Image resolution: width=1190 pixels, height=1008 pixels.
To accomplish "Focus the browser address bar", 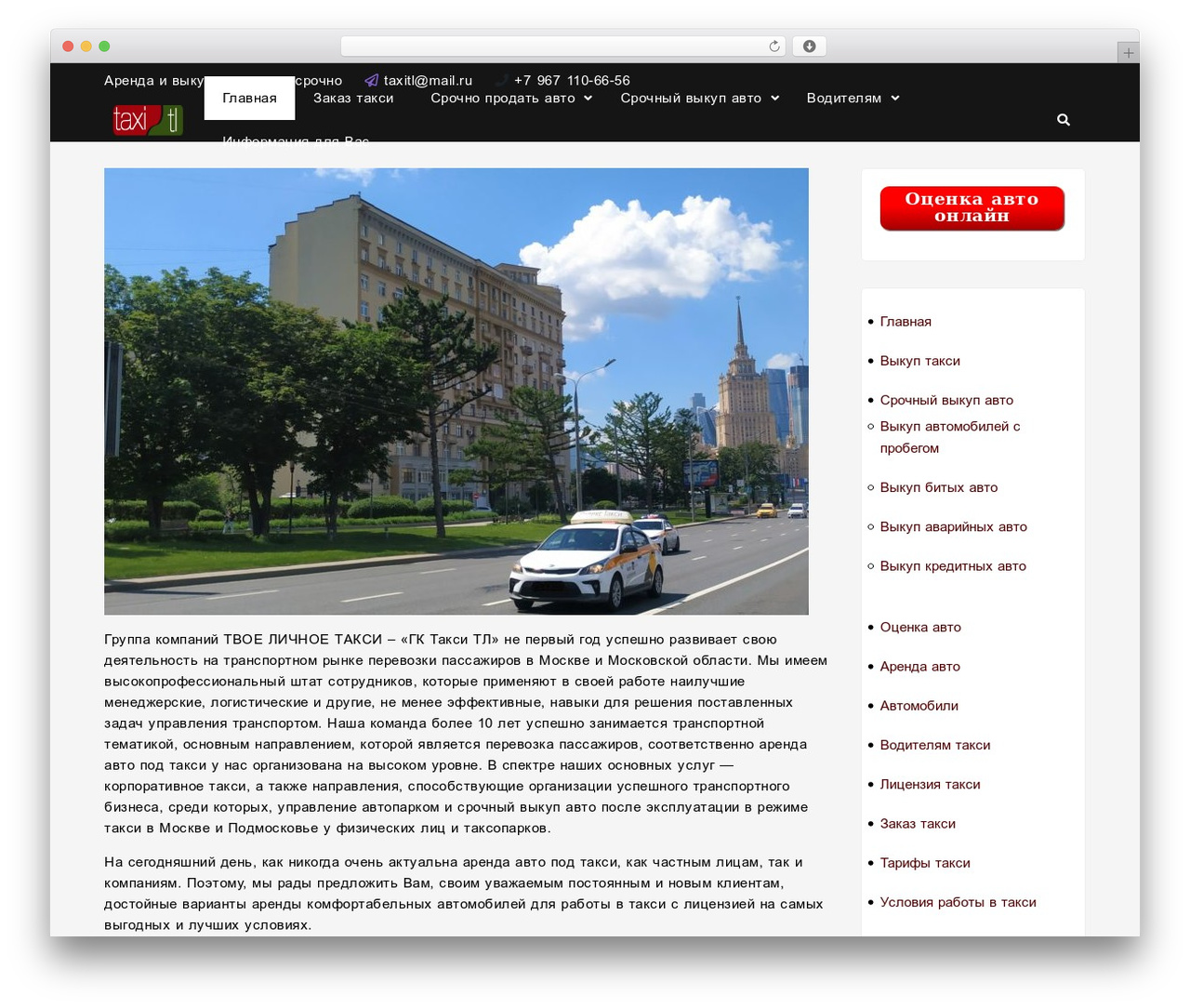I will pyautogui.click(x=563, y=46).
